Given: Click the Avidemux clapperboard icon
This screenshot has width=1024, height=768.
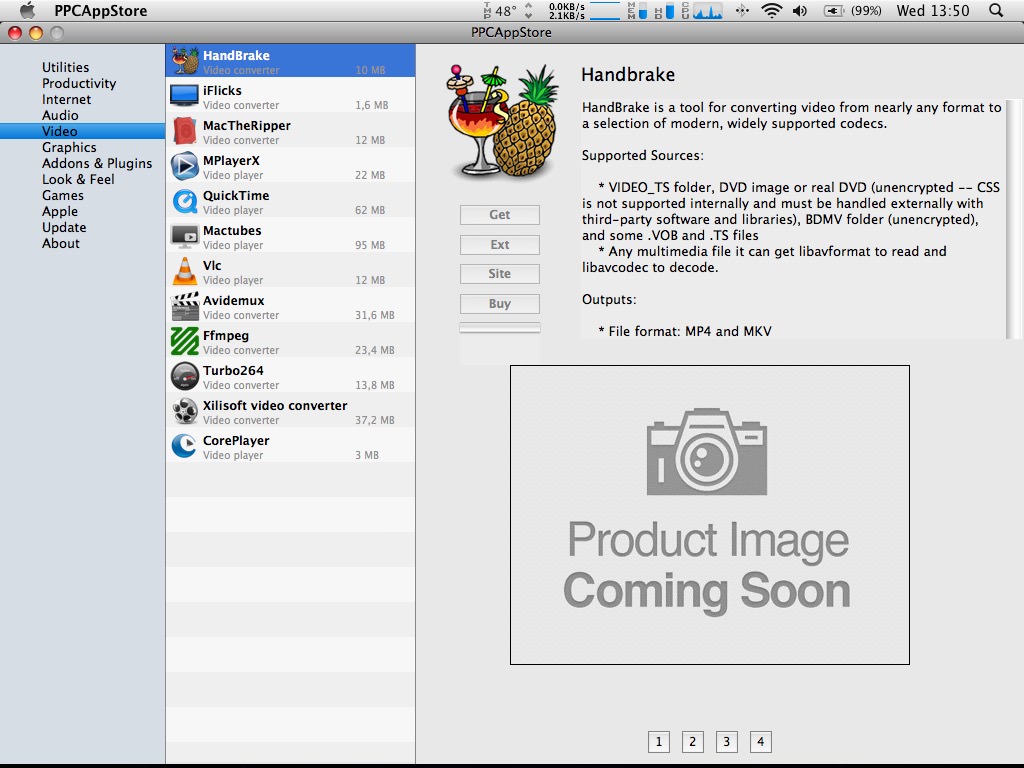Looking at the screenshot, I should tap(185, 306).
